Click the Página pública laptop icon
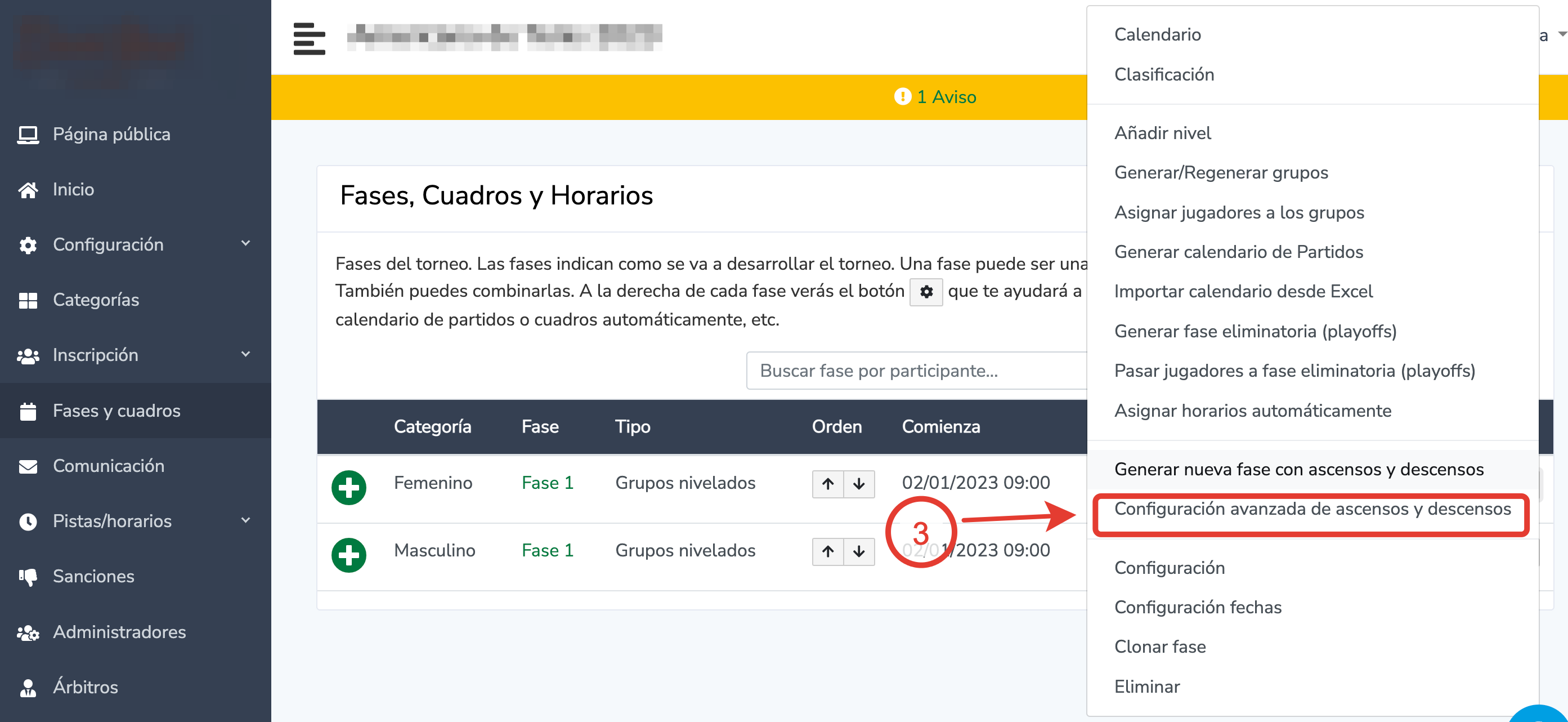Image resolution: width=1568 pixels, height=722 pixels. (x=28, y=135)
